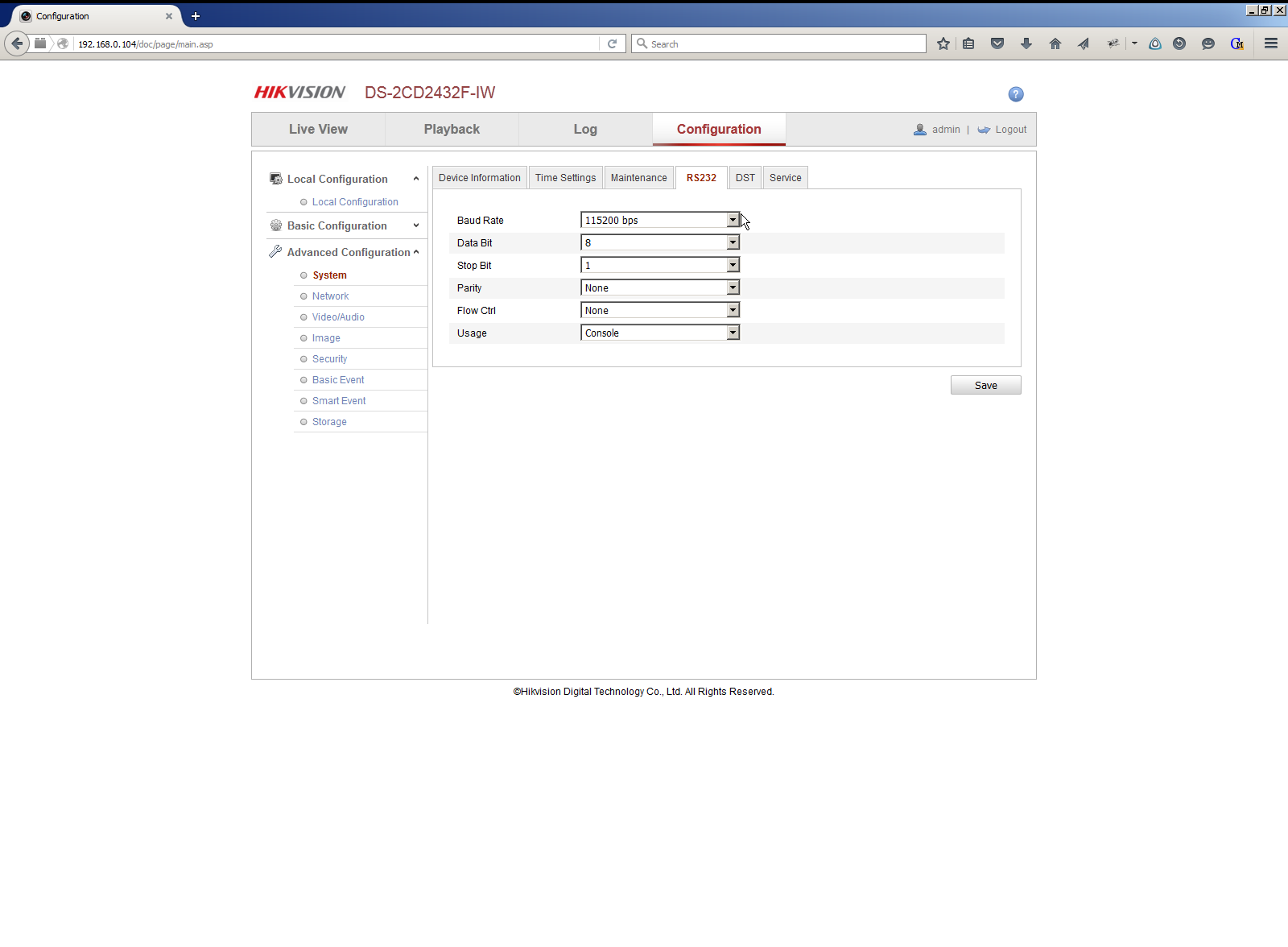Viewport: 1288px width, 947px height.
Task: Open the Usage dropdown
Action: pyautogui.click(x=660, y=333)
